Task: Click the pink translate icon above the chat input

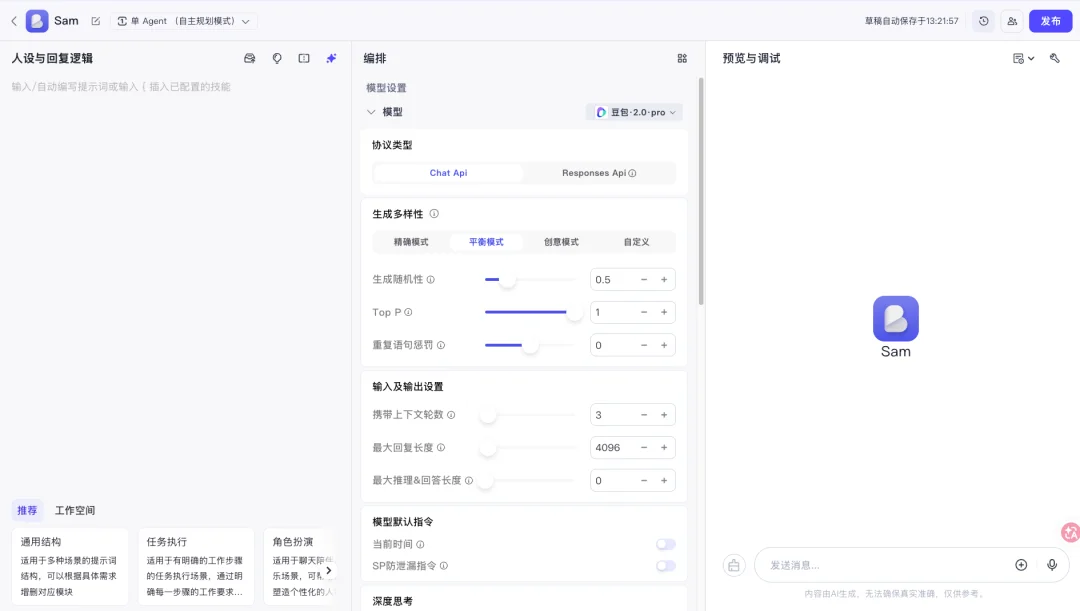Action: pos(1069,533)
